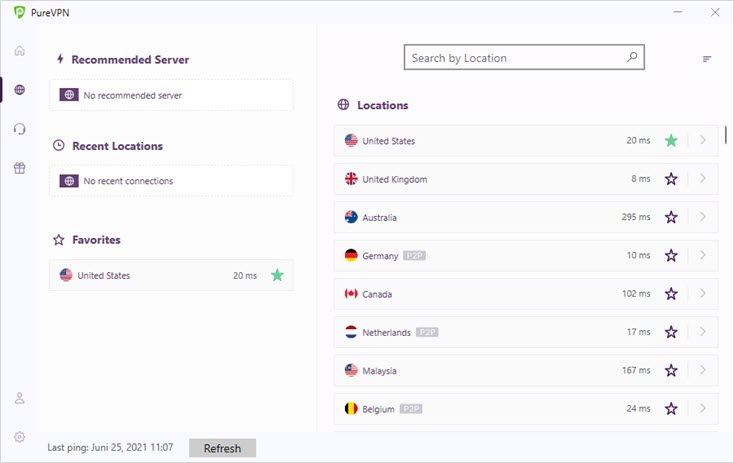The width and height of the screenshot is (734, 463).
Task: Select the globe Locations sidebar icon
Action: point(19,89)
